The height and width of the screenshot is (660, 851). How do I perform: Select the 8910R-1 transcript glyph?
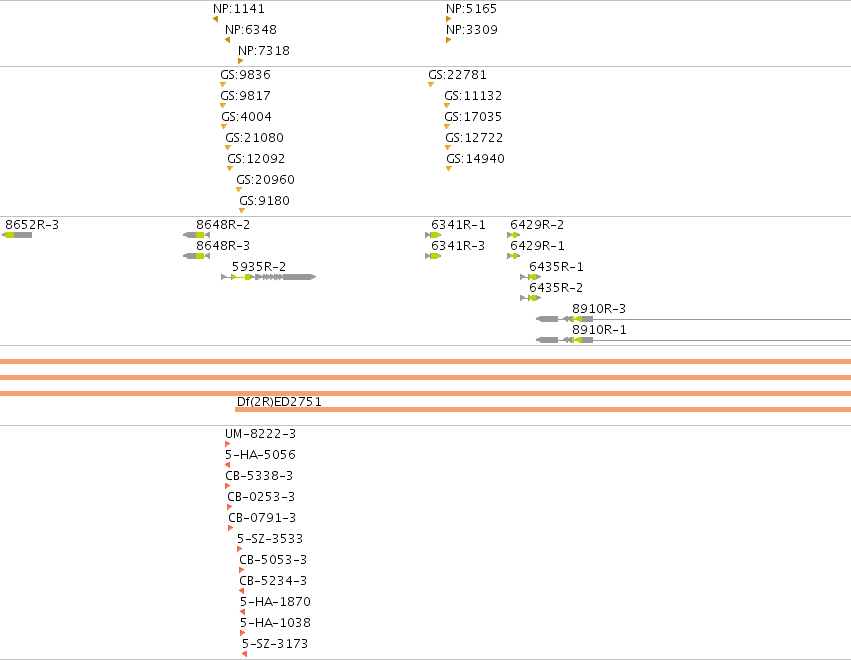click(x=693, y=340)
